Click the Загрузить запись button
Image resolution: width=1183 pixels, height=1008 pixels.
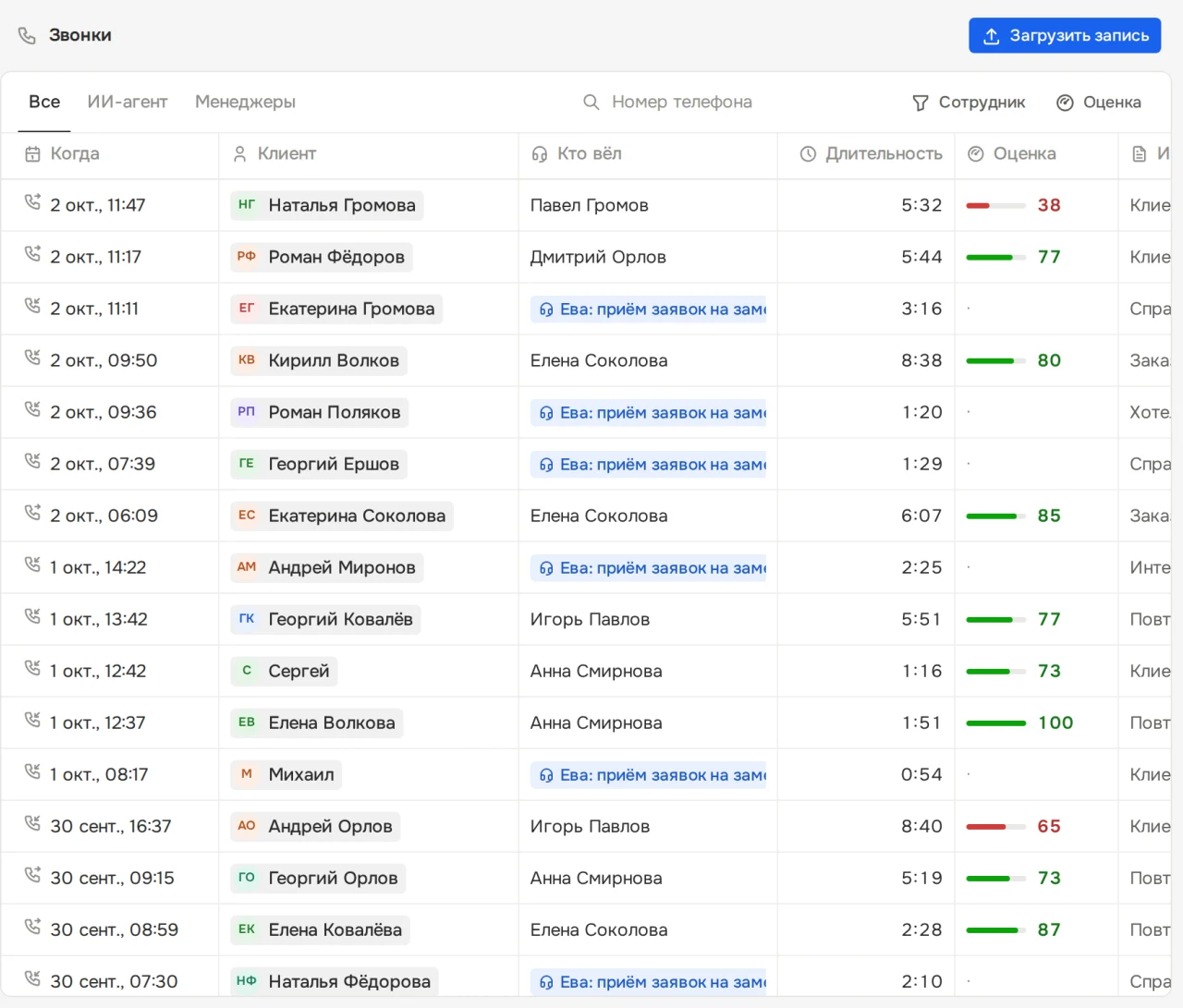1065,36
